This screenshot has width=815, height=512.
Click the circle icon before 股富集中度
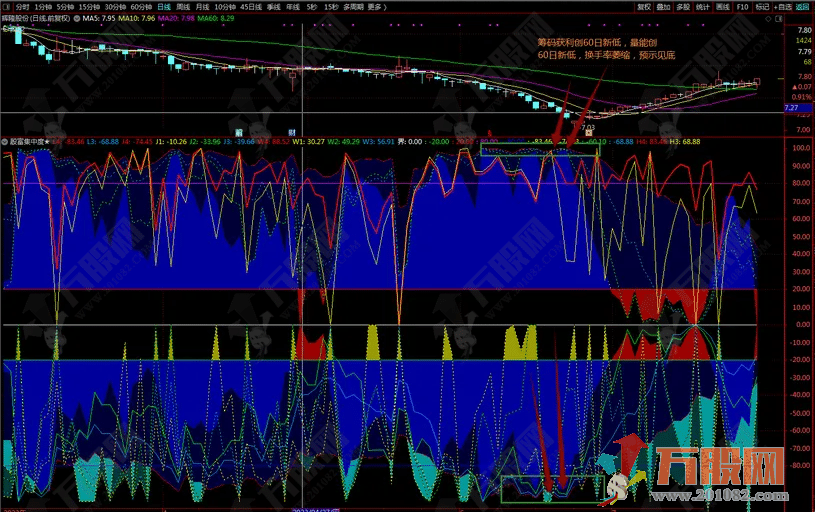tap(5, 141)
